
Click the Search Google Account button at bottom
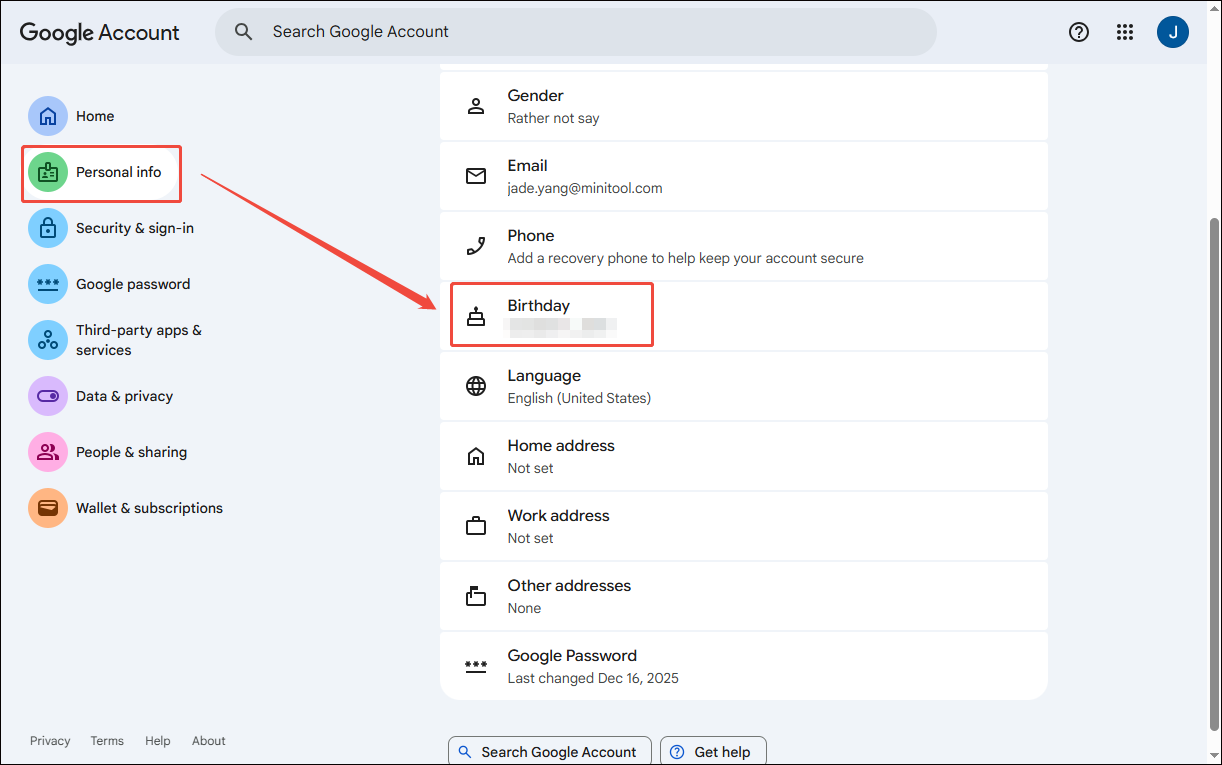coord(550,752)
